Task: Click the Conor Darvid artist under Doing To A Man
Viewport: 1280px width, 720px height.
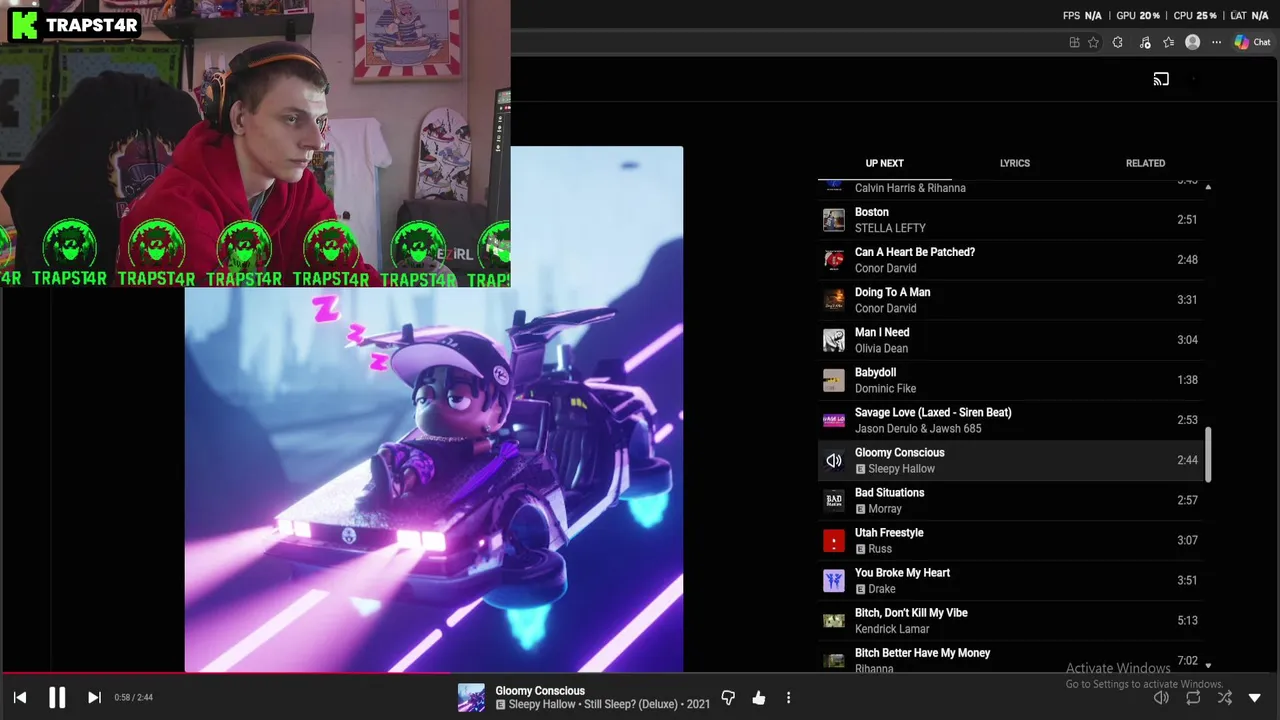Action: [x=885, y=308]
